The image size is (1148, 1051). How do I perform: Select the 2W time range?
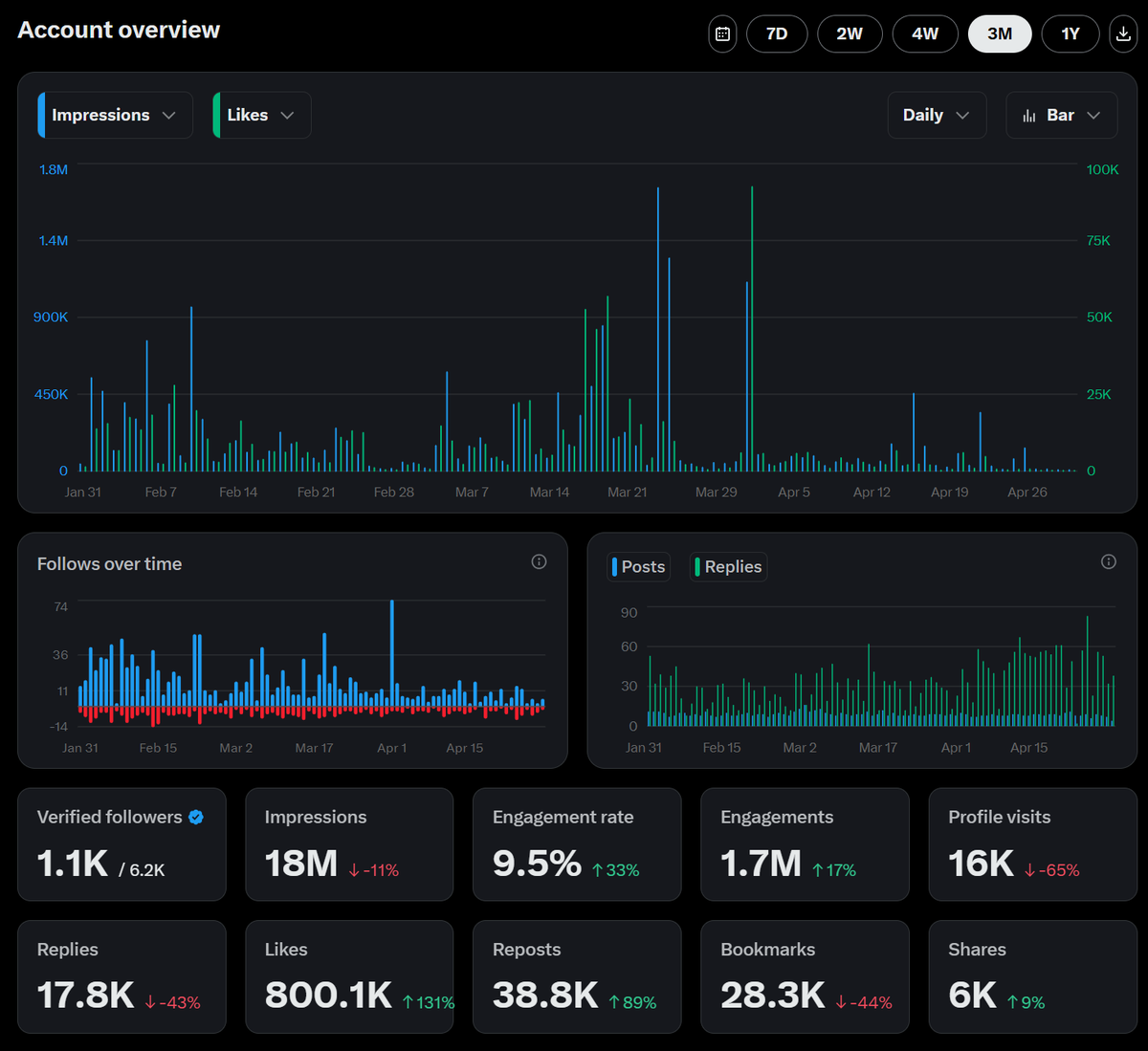pyautogui.click(x=850, y=34)
